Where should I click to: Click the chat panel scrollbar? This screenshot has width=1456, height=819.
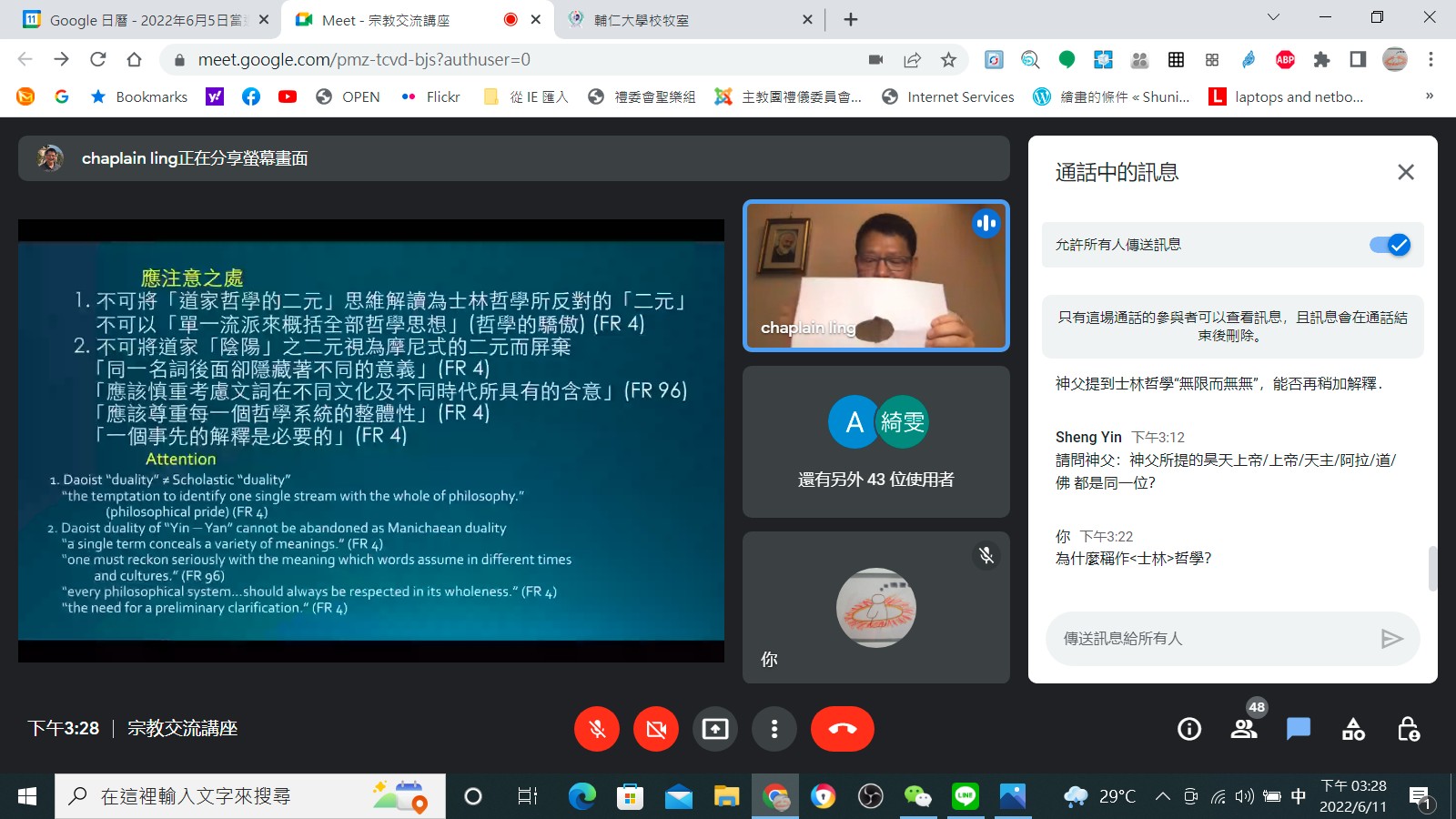tap(1432, 568)
